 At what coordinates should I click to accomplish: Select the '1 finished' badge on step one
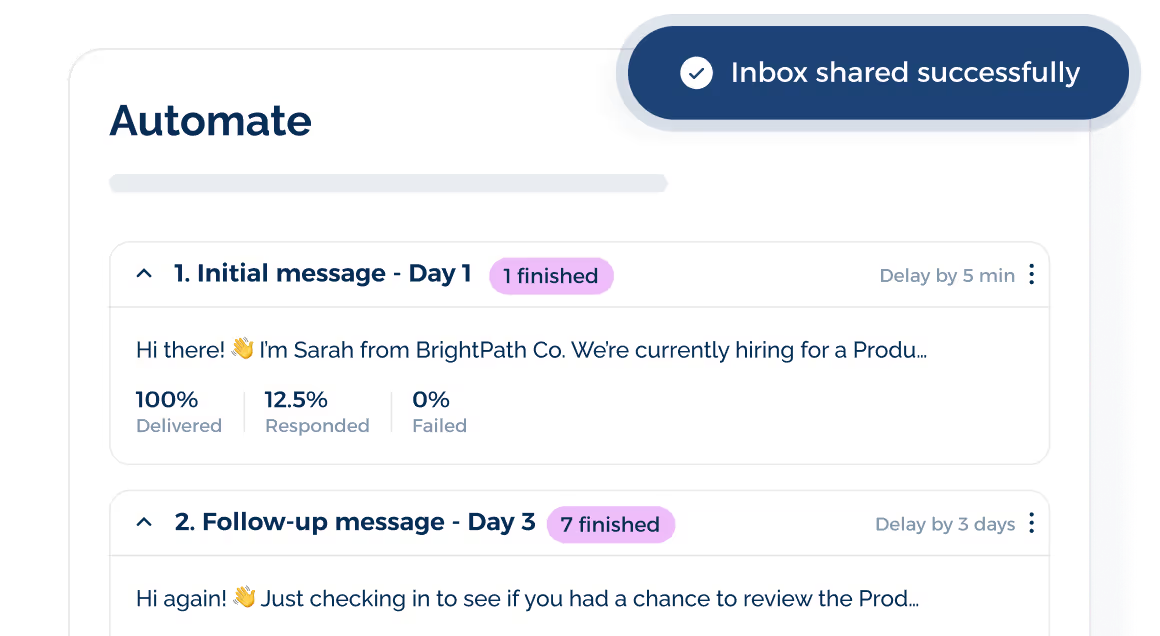pyautogui.click(x=551, y=276)
